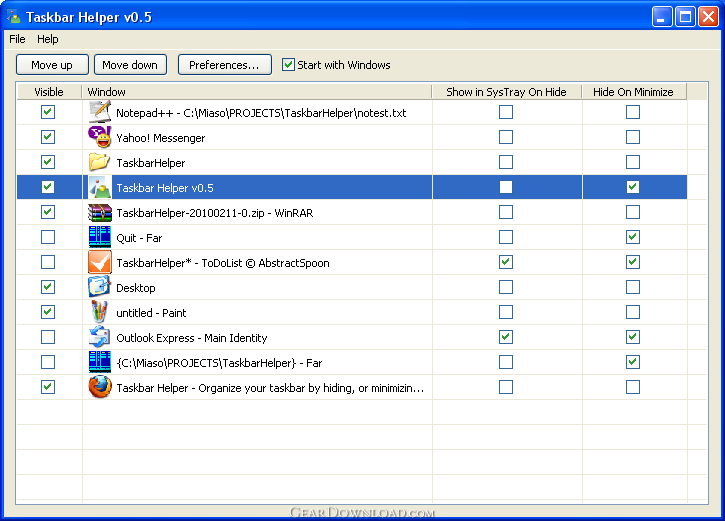Viewport: 725px width, 521px height.
Task: Click the Paint brushes icon
Action: 99,312
